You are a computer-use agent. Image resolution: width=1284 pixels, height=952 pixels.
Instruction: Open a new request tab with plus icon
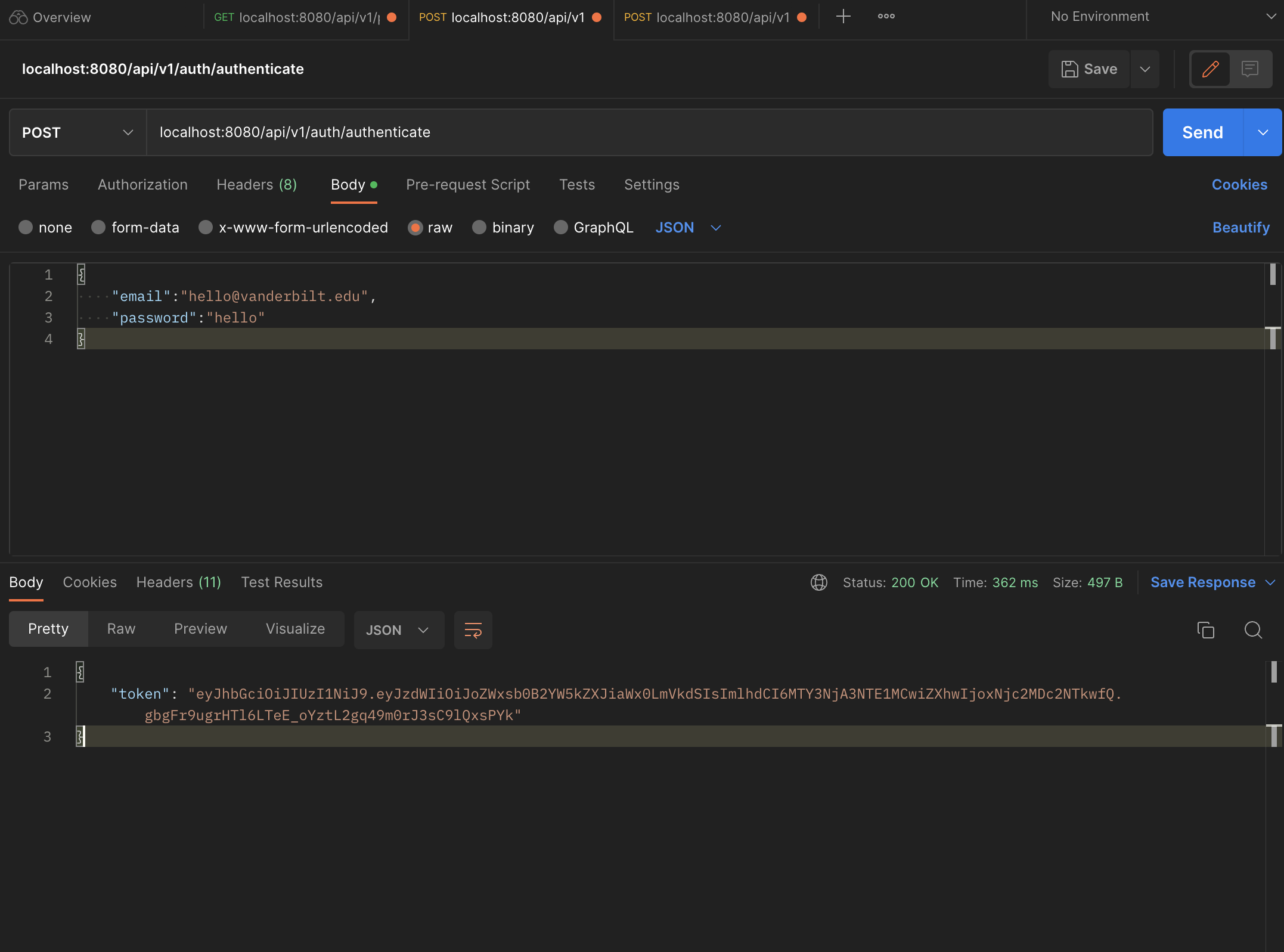[x=842, y=17]
